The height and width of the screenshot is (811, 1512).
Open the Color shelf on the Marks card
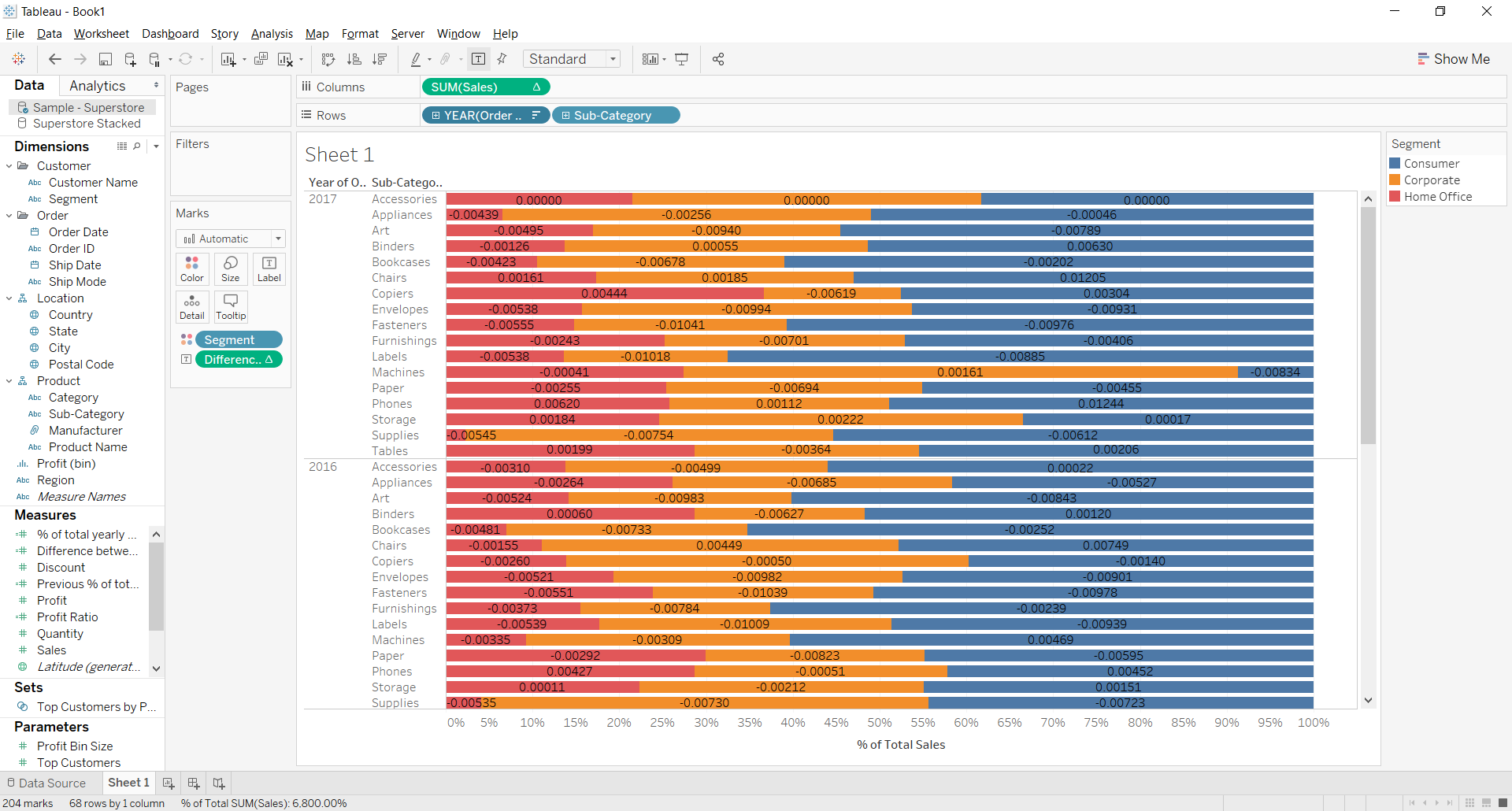click(191, 268)
